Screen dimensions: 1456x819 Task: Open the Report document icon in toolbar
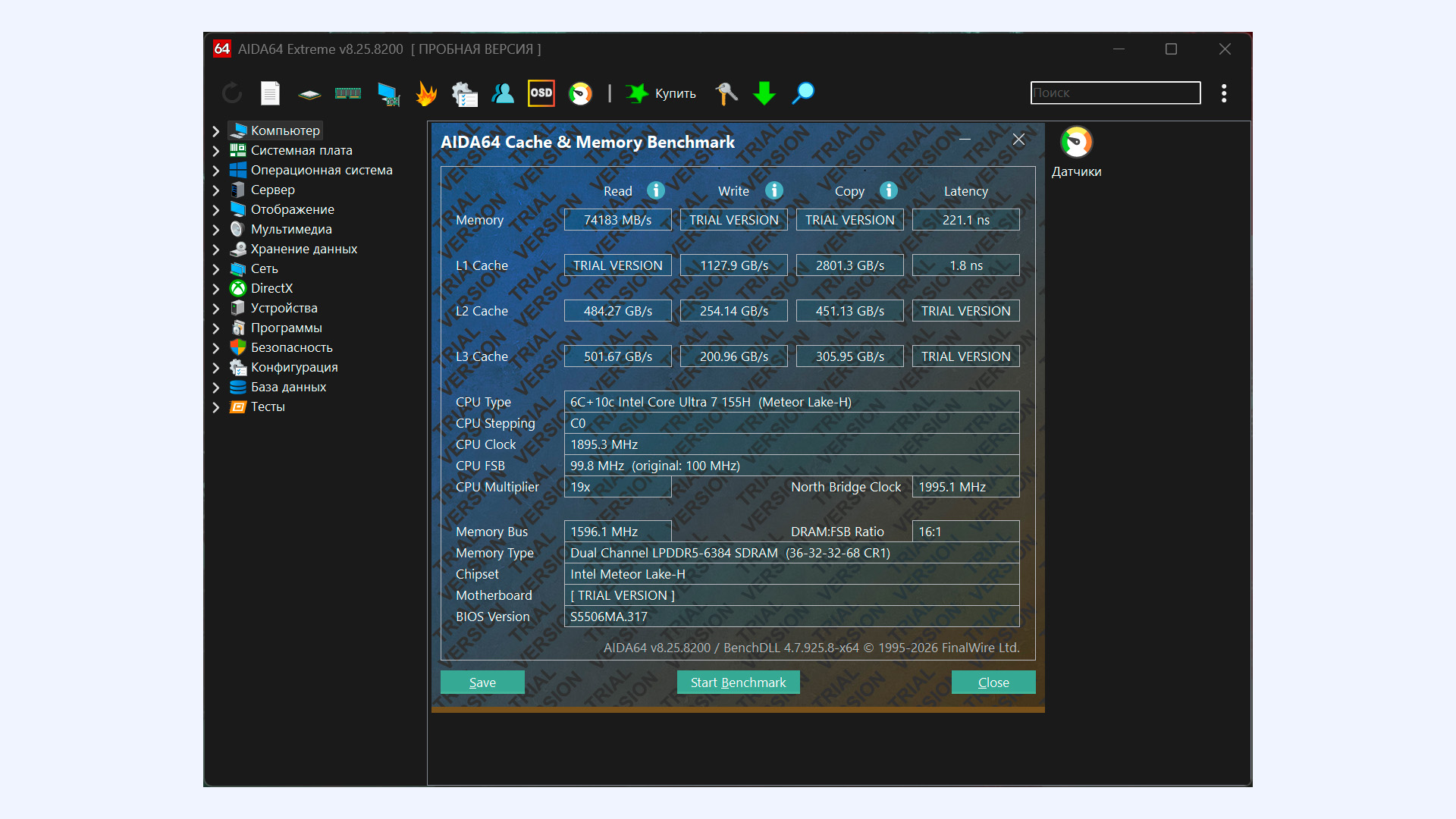270,93
